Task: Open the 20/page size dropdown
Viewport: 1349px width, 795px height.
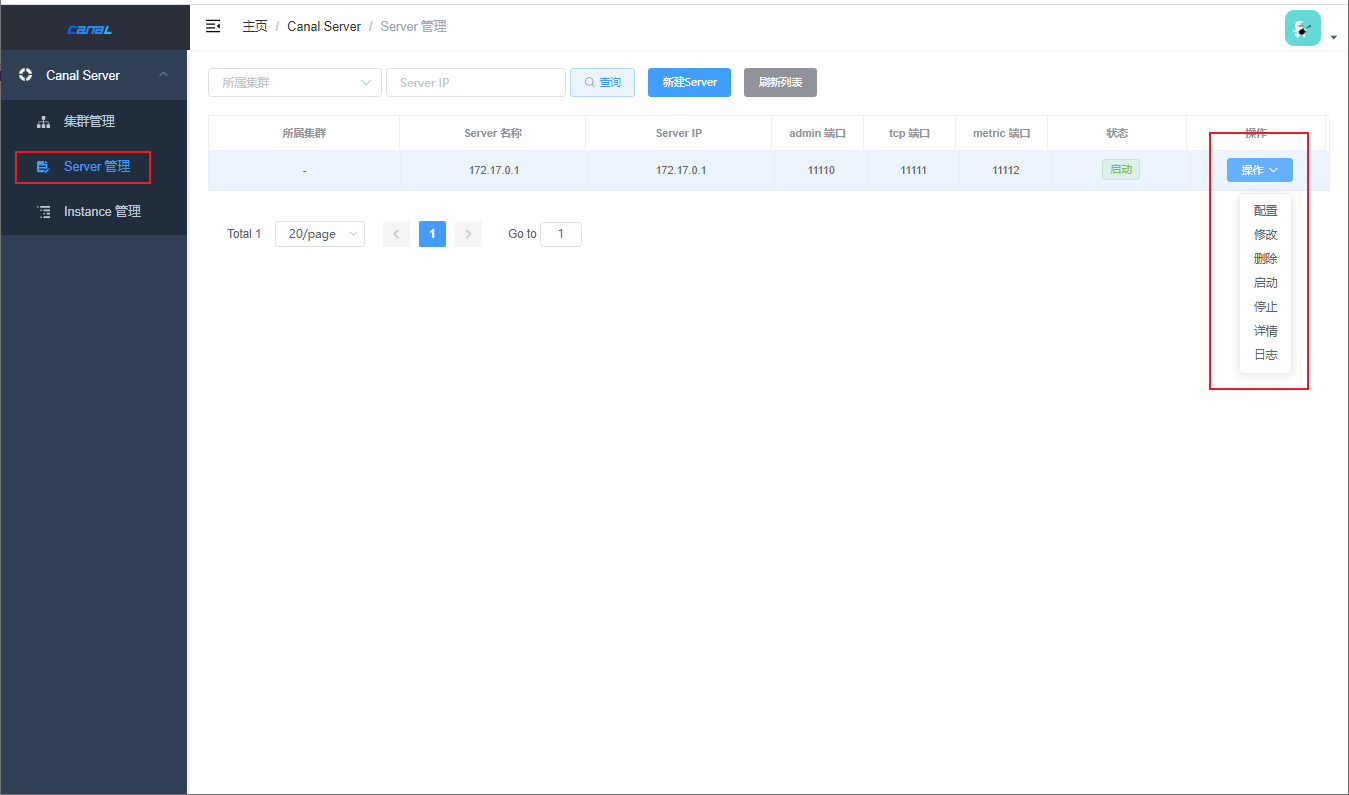Action: coord(320,234)
